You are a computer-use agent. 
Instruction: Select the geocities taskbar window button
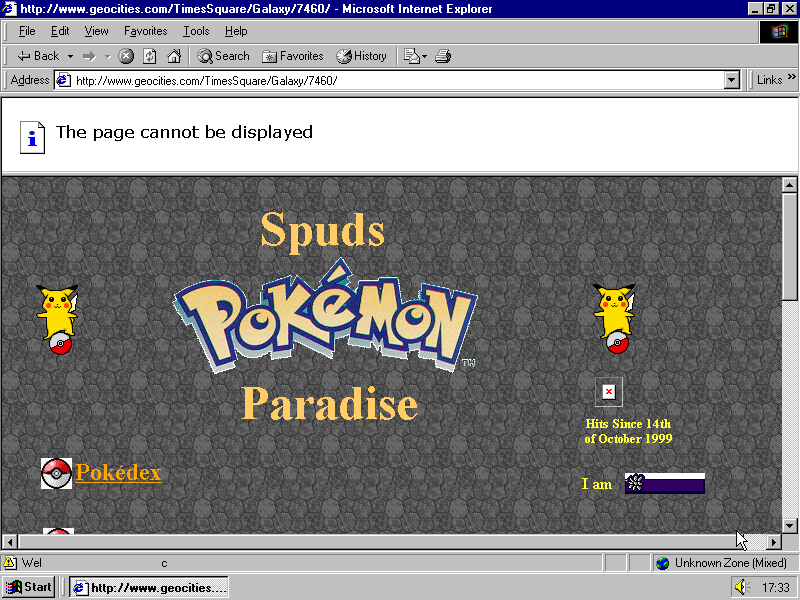pos(148,587)
